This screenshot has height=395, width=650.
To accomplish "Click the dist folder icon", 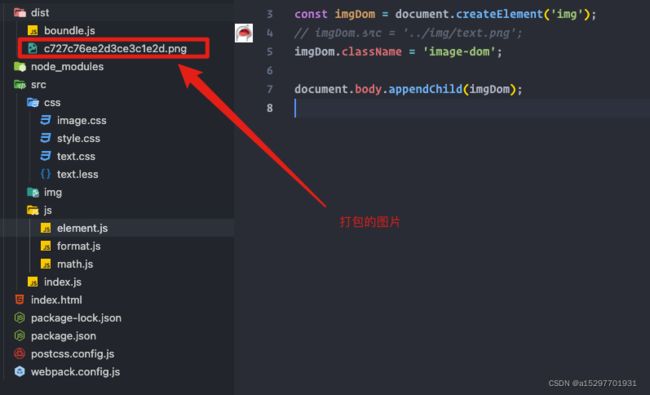I will [19, 13].
